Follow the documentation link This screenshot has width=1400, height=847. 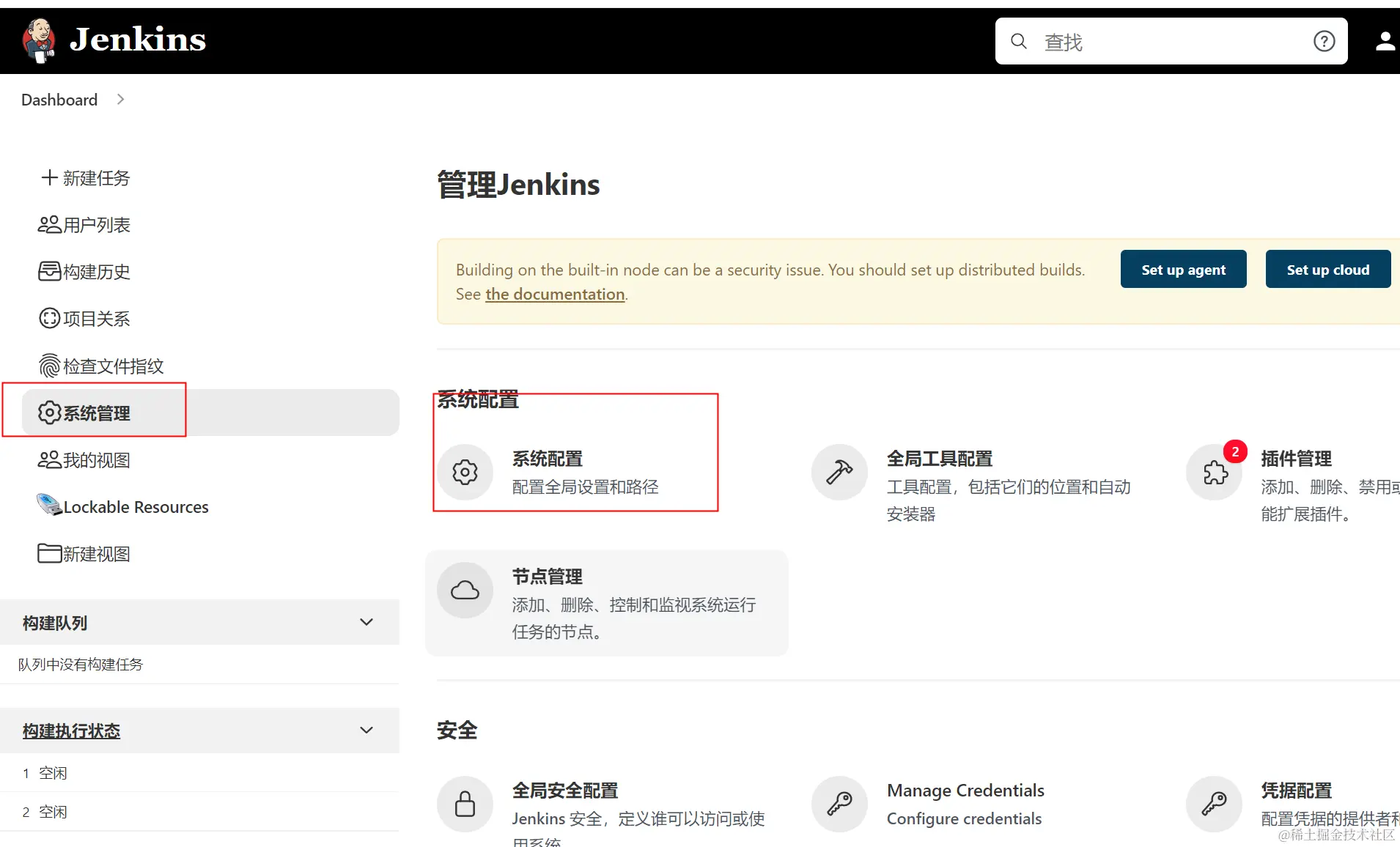pos(555,294)
